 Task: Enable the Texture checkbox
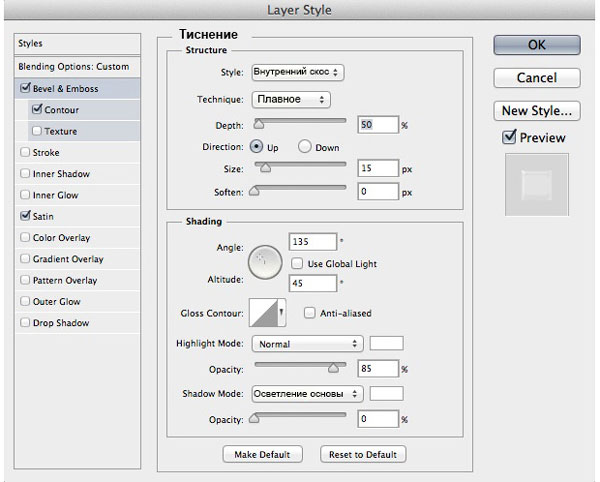(37, 131)
